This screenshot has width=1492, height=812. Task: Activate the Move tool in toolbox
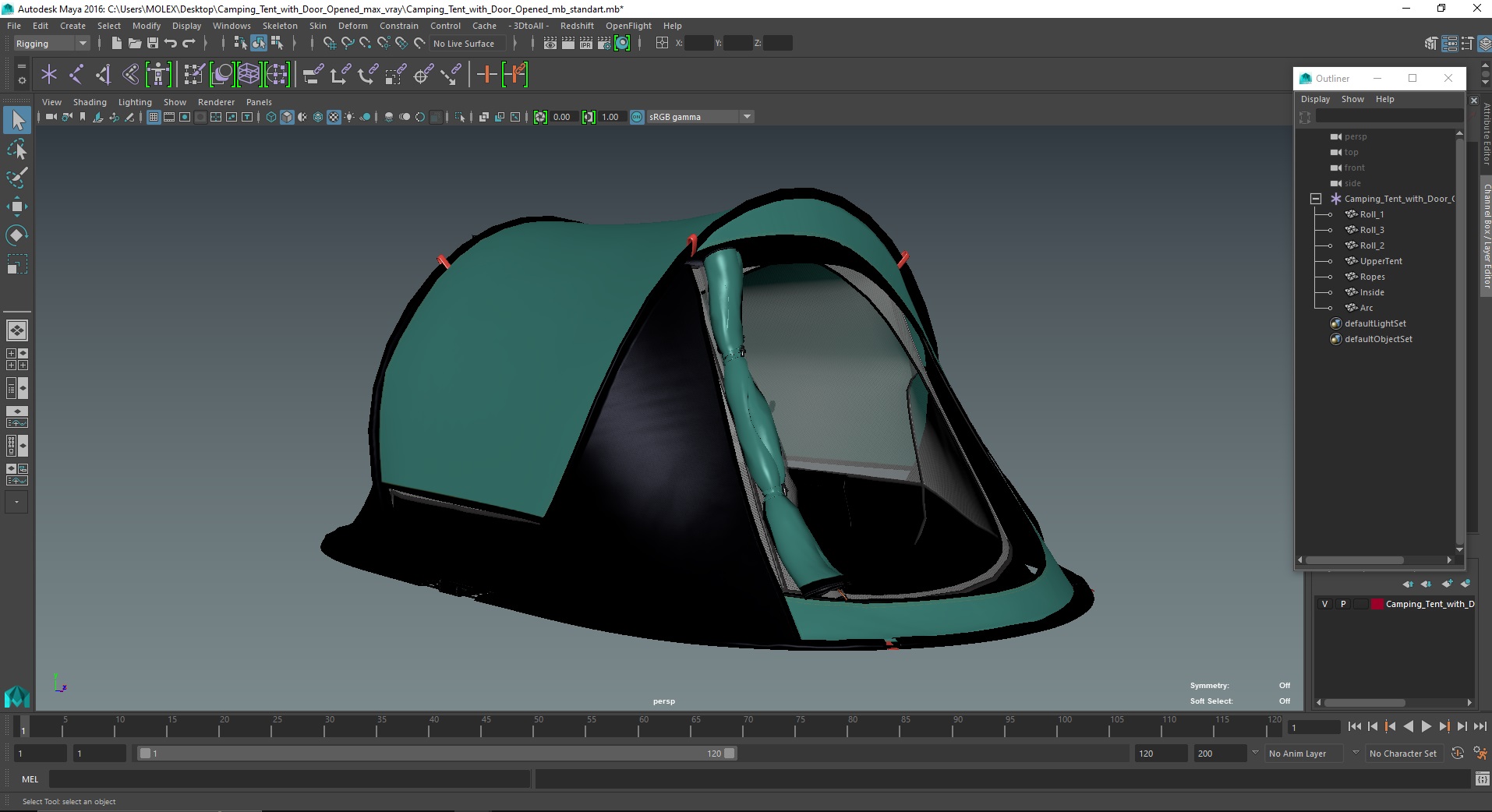point(17,207)
